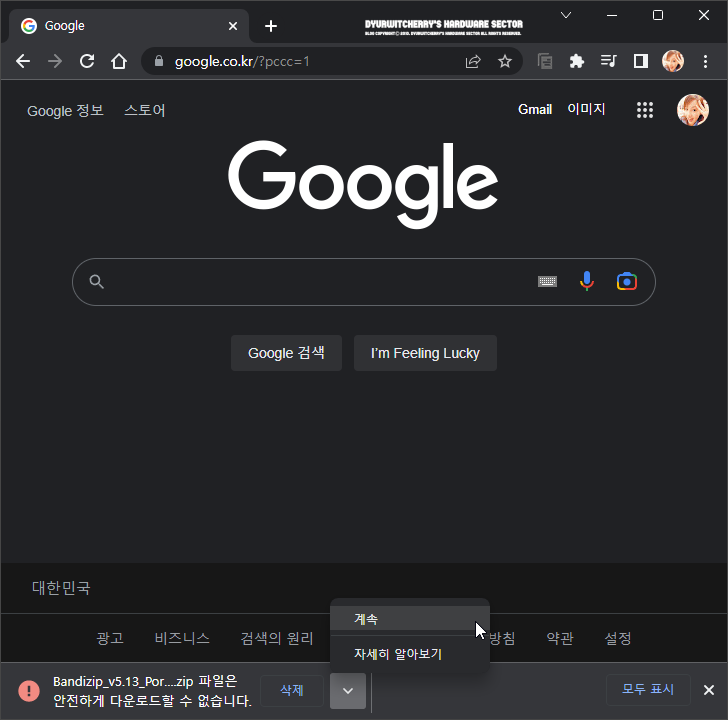The height and width of the screenshot is (720, 728).
Task: View site security lock icon
Action: 159,61
